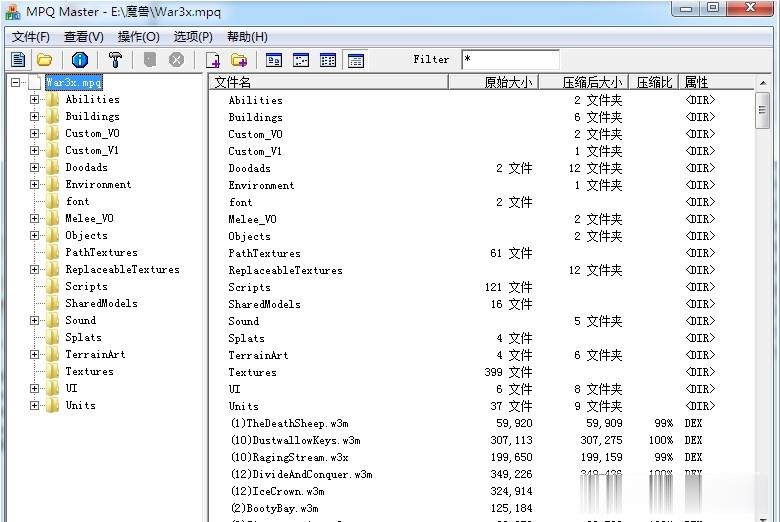Viewport: 780px width, 522px height.
Task: Open the 帮助(H) menu
Action: point(247,37)
